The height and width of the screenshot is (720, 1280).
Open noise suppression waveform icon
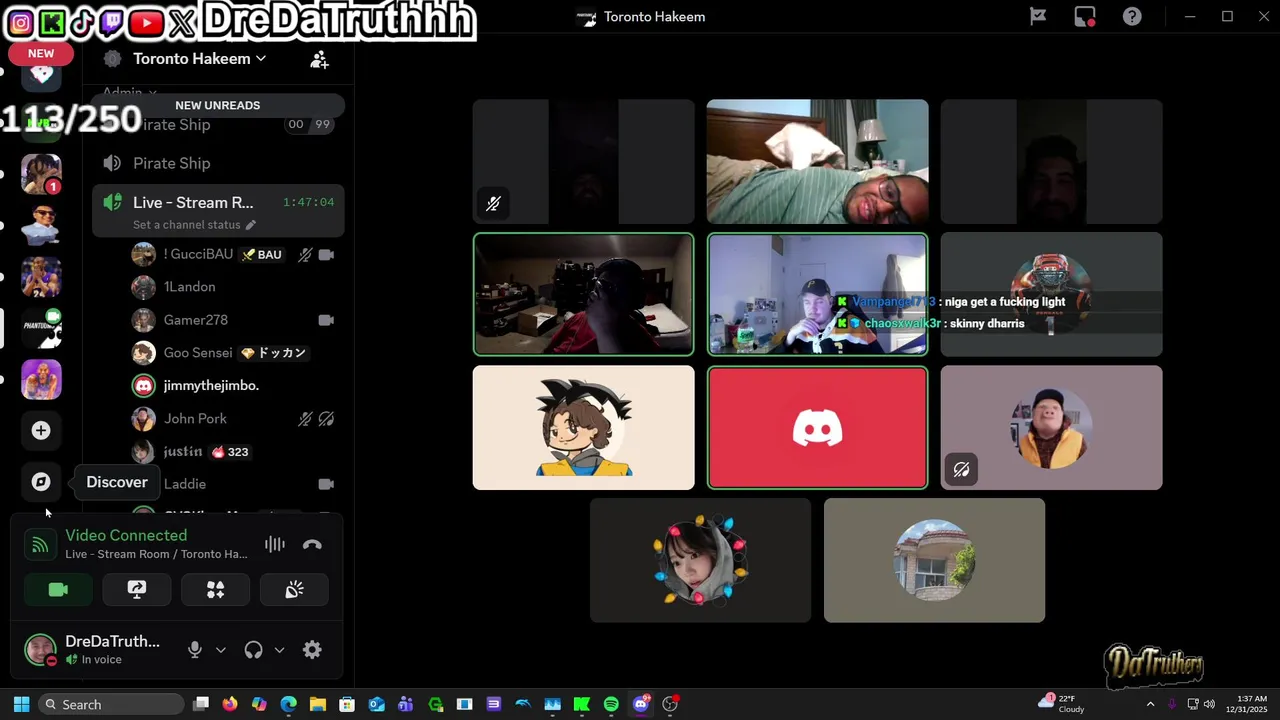pyautogui.click(x=274, y=545)
